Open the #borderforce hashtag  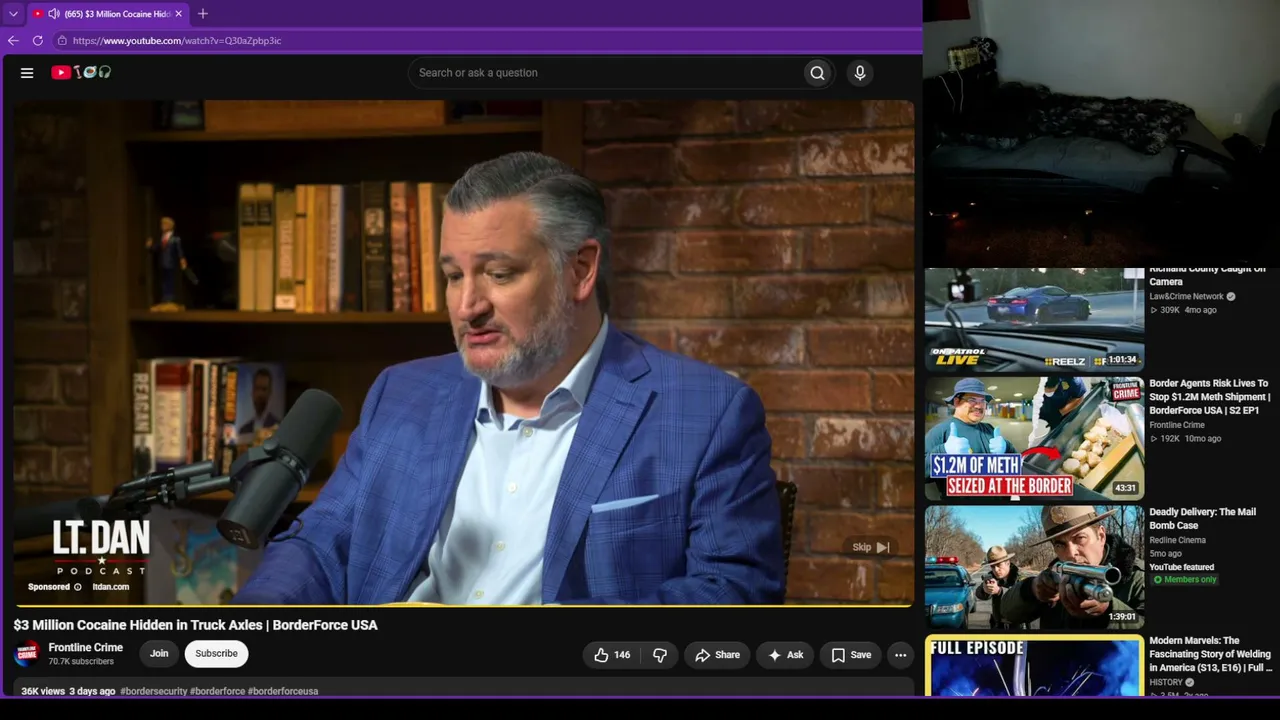217,691
